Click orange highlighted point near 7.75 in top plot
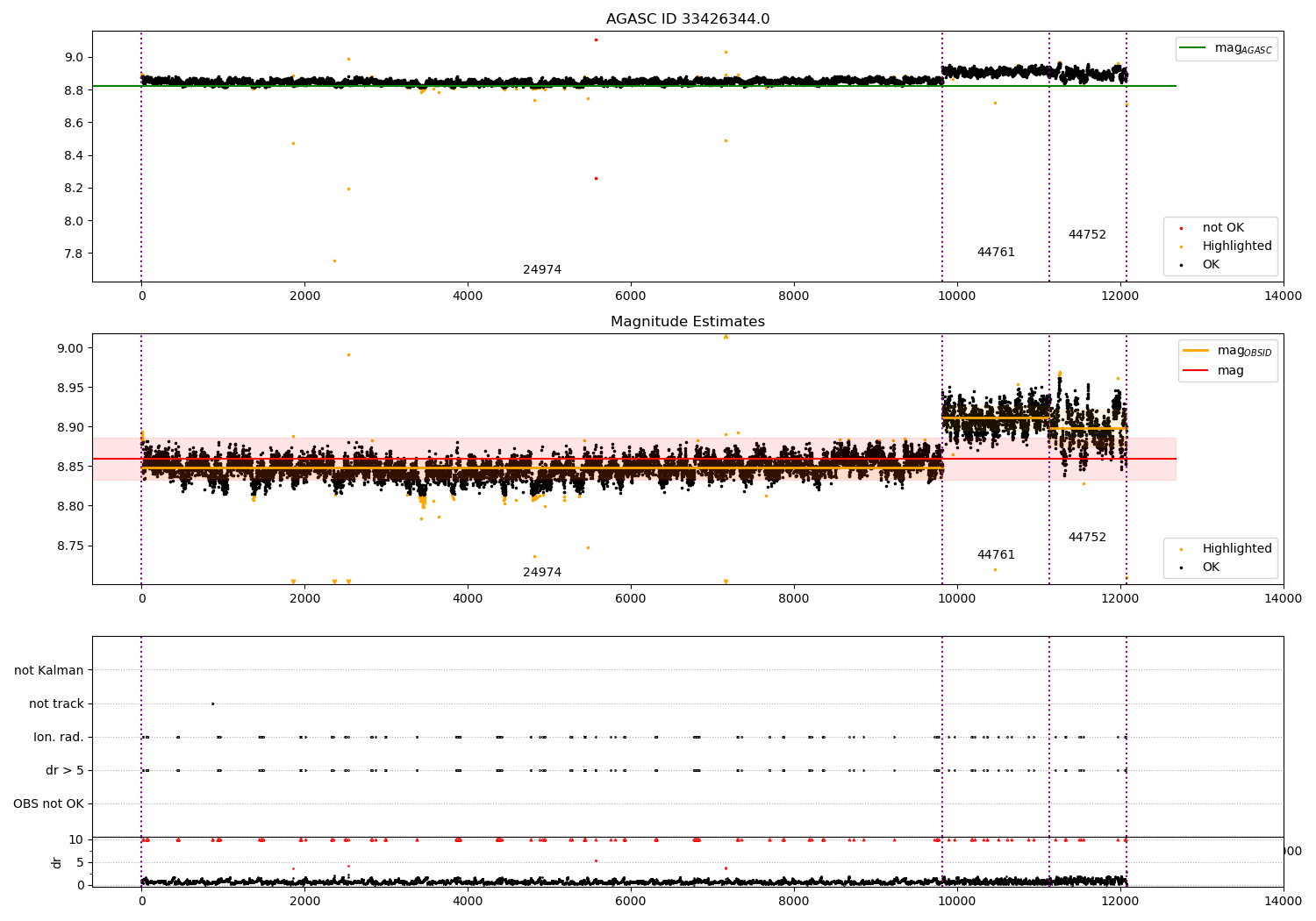This screenshot has width=1316, height=921. tap(334, 261)
